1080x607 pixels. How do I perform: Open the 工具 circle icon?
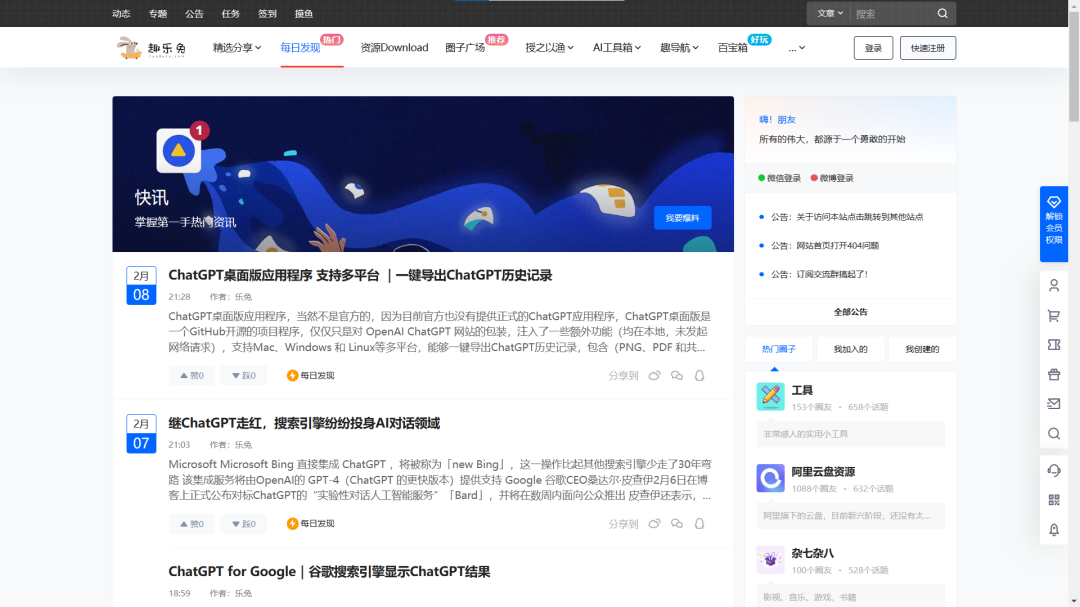pos(770,397)
